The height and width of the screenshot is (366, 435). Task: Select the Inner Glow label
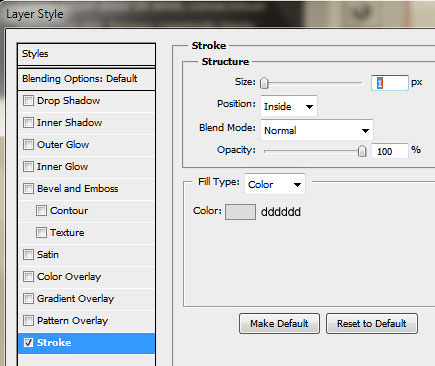click(x=62, y=167)
